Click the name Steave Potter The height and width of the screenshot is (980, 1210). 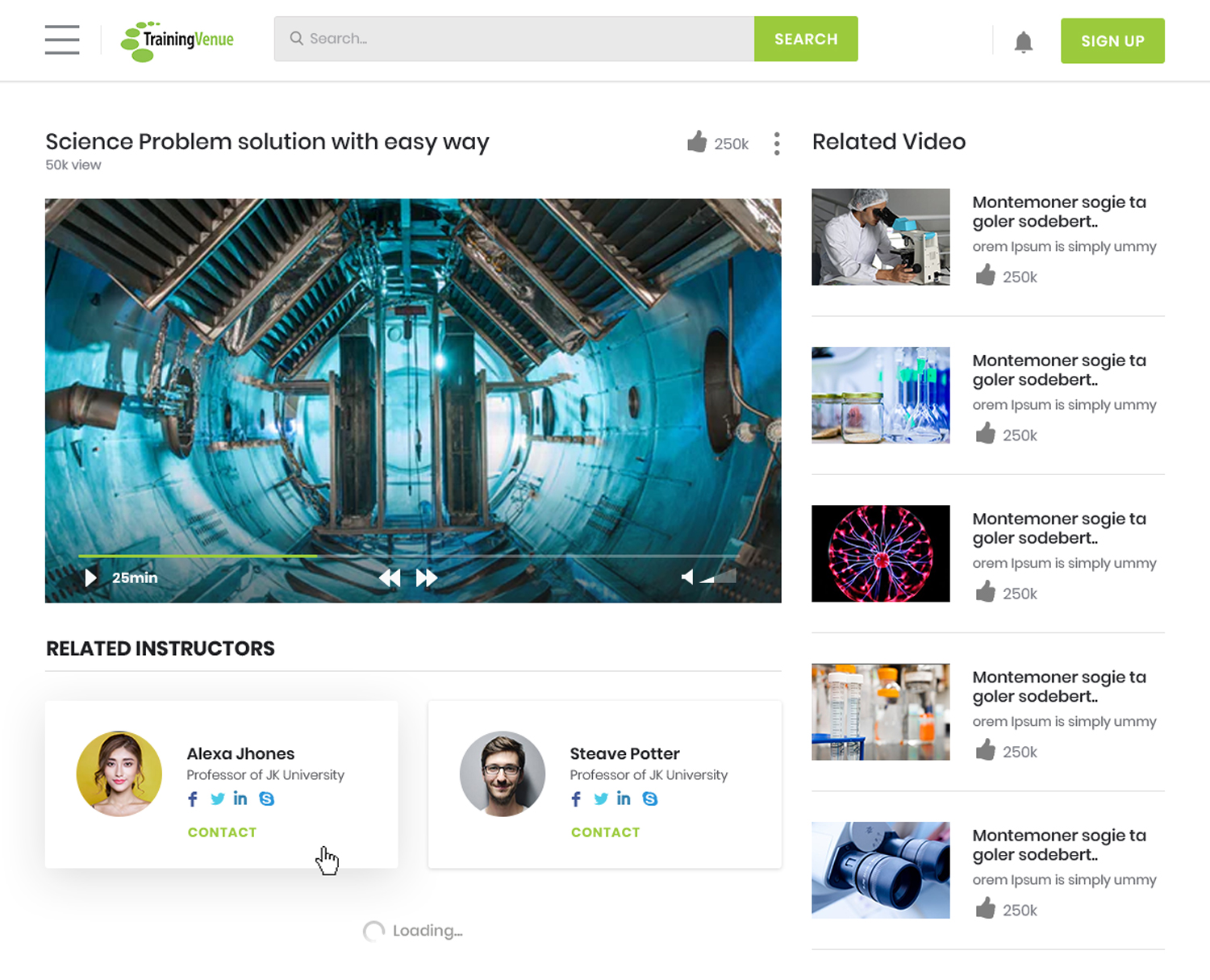click(x=624, y=753)
